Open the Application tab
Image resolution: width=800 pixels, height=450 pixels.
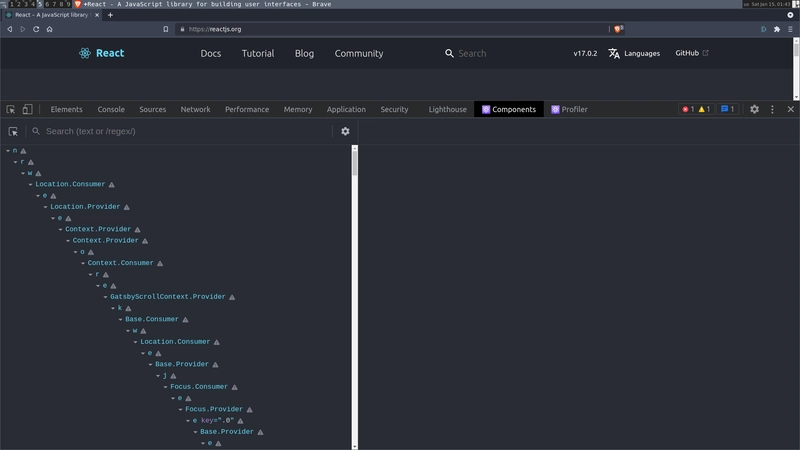[x=346, y=109]
